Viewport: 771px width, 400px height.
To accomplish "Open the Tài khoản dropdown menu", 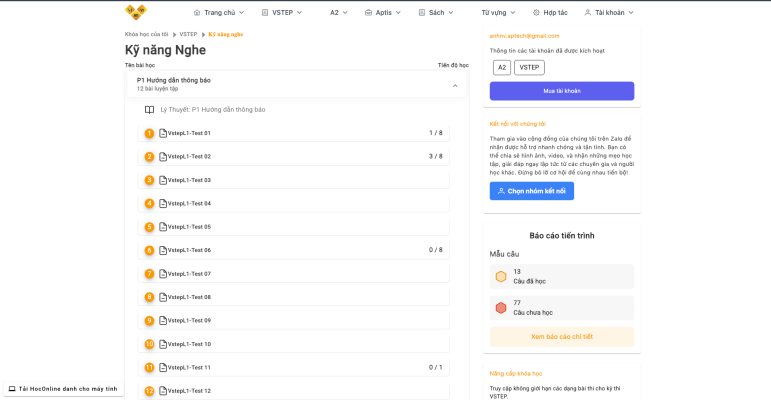I will (x=609, y=12).
